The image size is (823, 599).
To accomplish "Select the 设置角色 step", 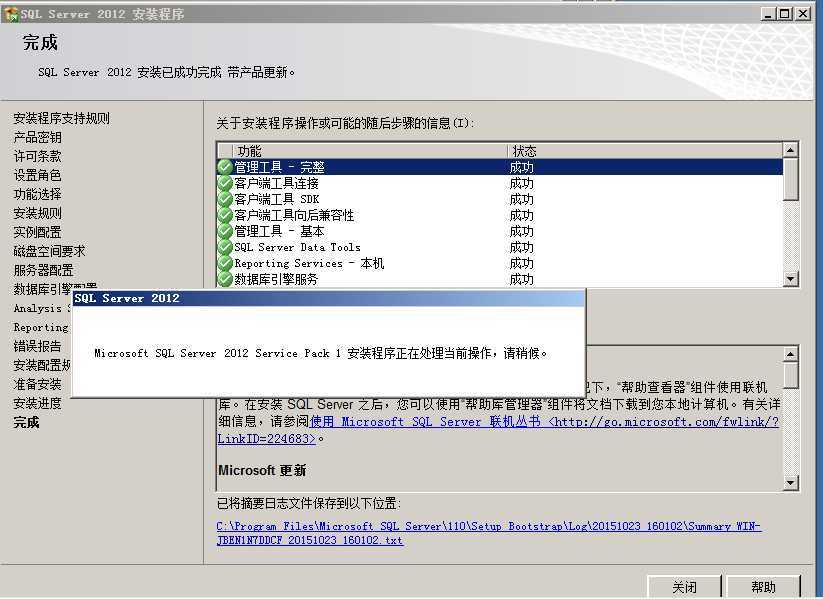I will [37, 175].
